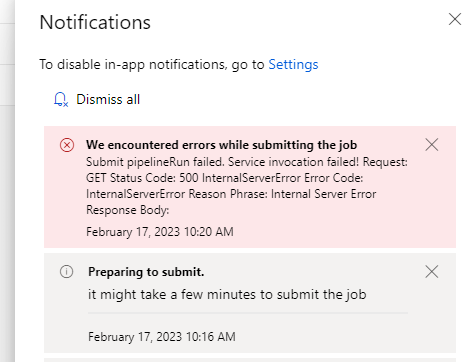The width and height of the screenshot is (466, 362).
Task: Click the partially visible notification card at the bottom
Action: click(x=250, y=360)
